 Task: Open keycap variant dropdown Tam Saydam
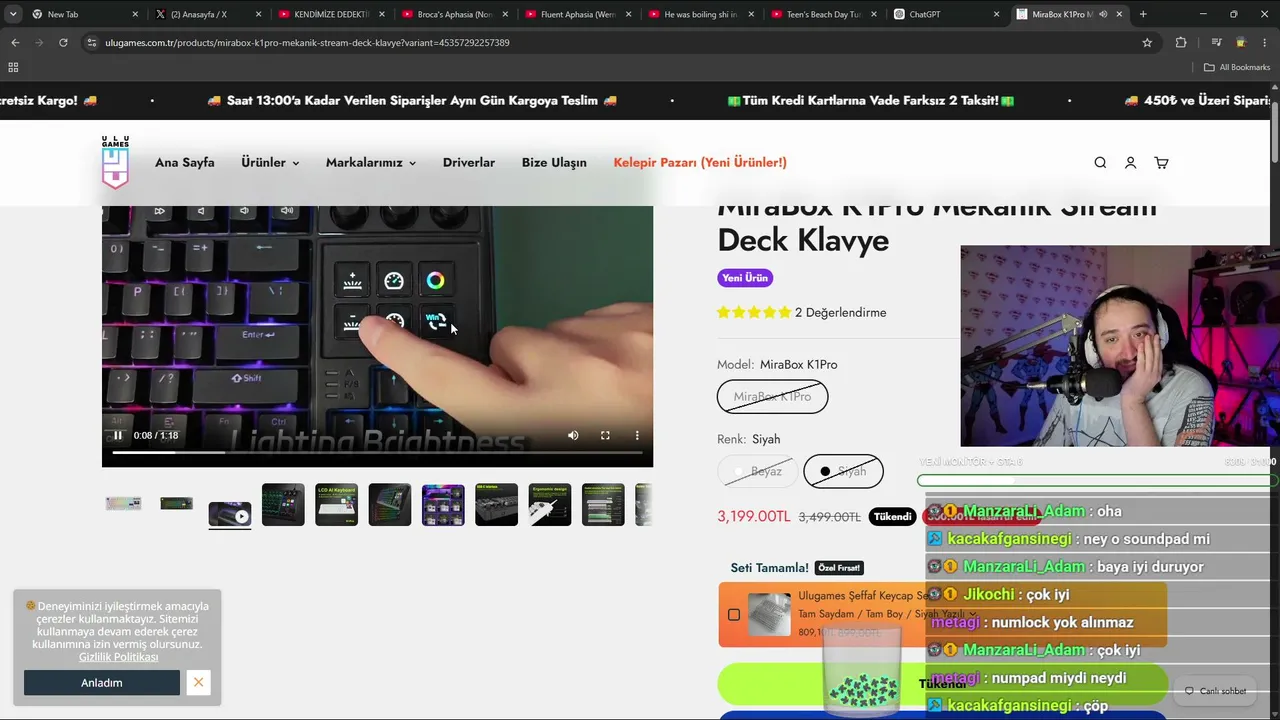coord(885,614)
